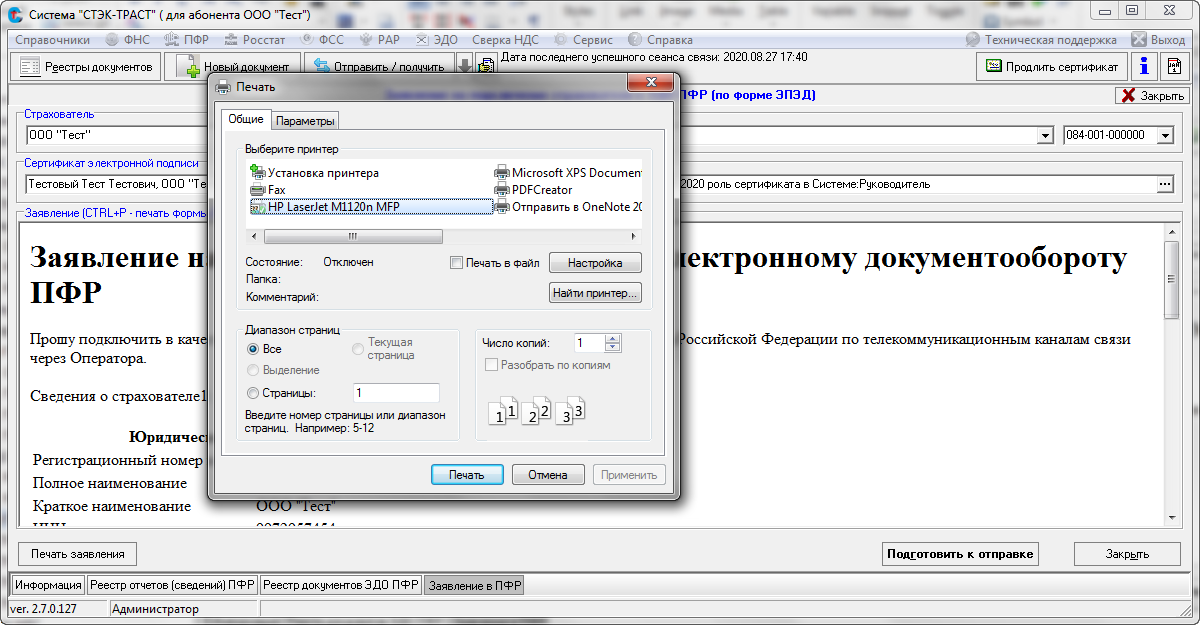Switch to the Информация bottom tab
Viewport: 1200px width, 625px height.
click(48, 585)
